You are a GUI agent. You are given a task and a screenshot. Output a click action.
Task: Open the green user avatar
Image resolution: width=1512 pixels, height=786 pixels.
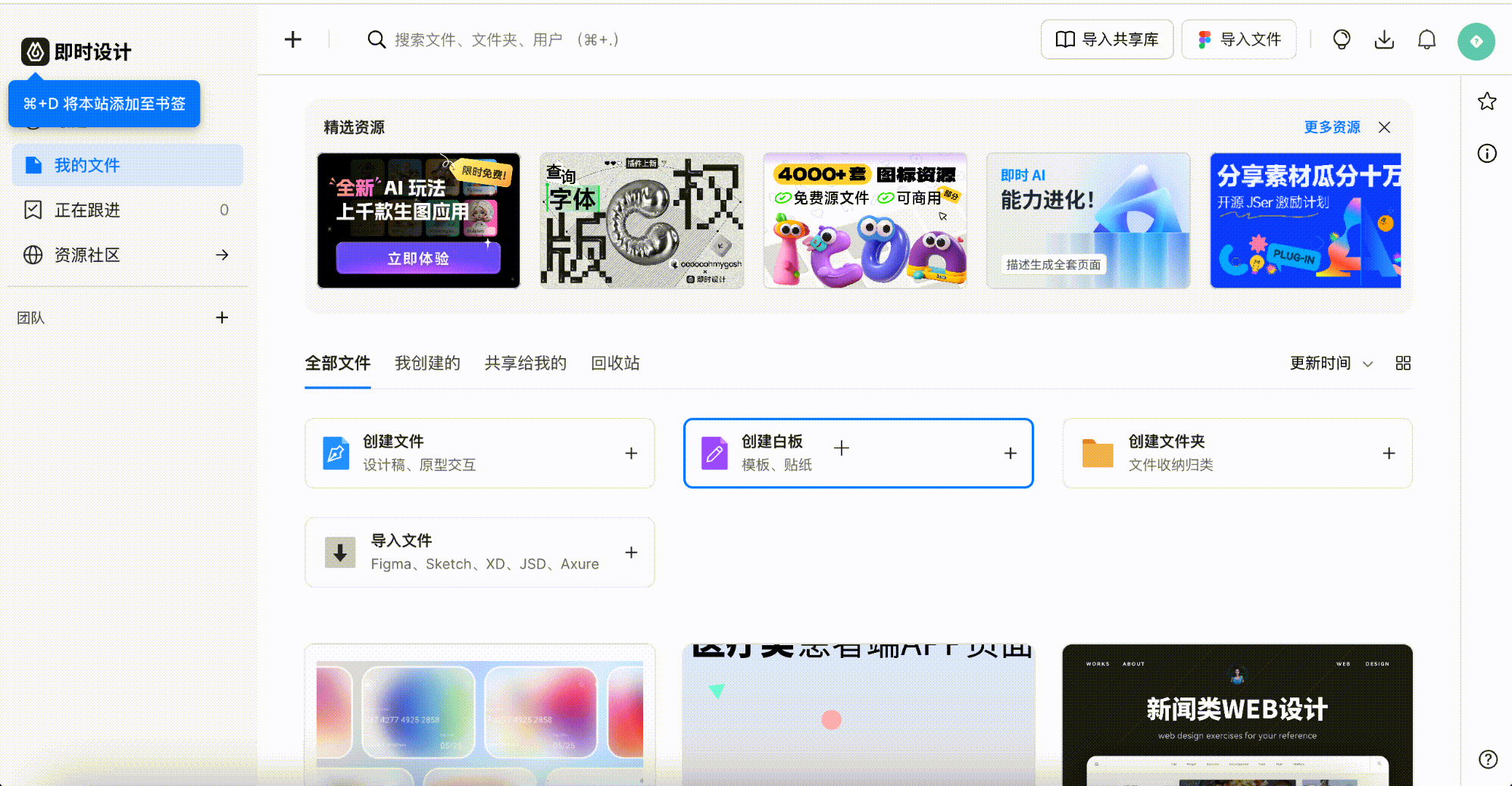pyautogui.click(x=1476, y=41)
